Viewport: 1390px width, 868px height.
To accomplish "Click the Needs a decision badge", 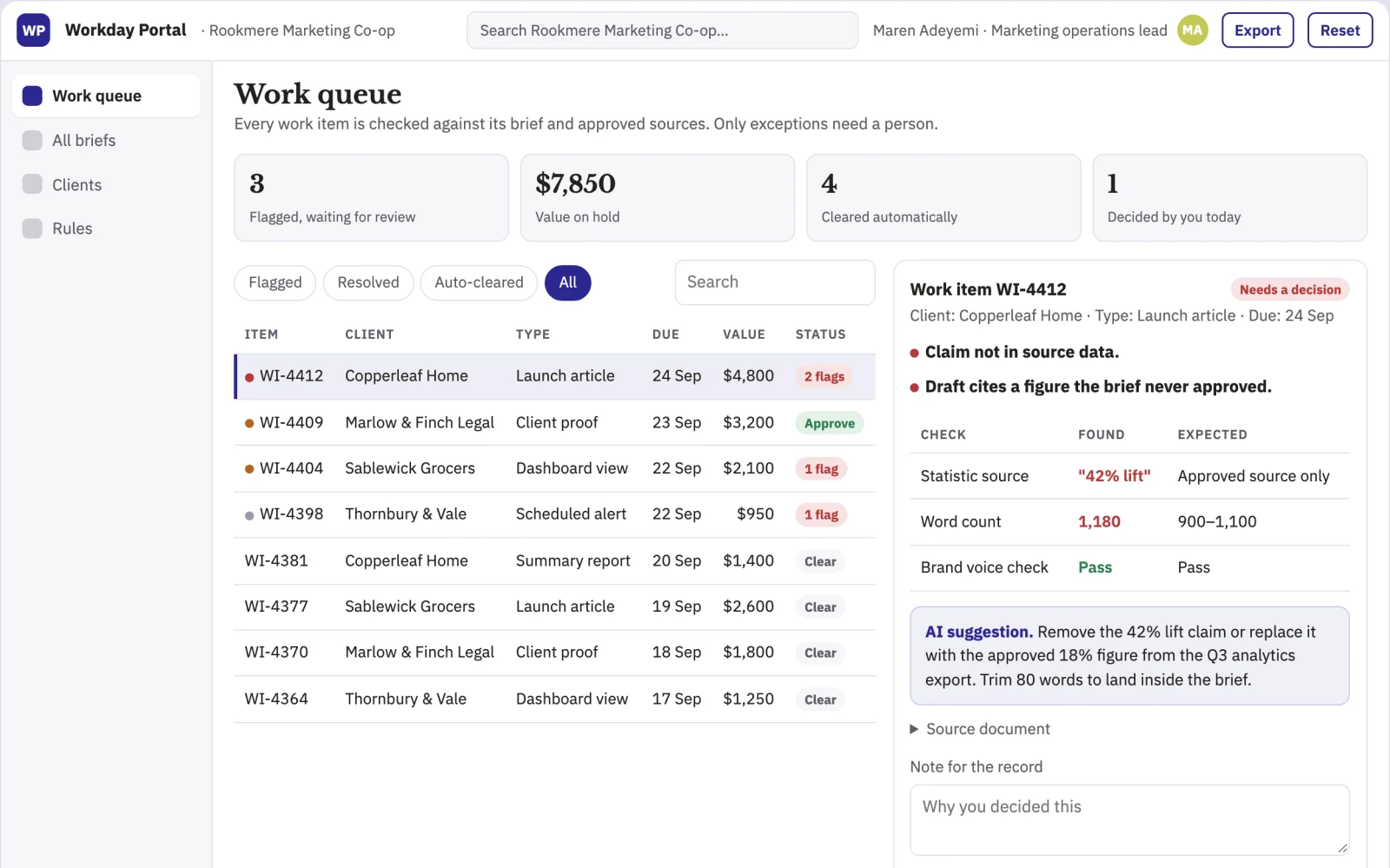I will (1290, 290).
